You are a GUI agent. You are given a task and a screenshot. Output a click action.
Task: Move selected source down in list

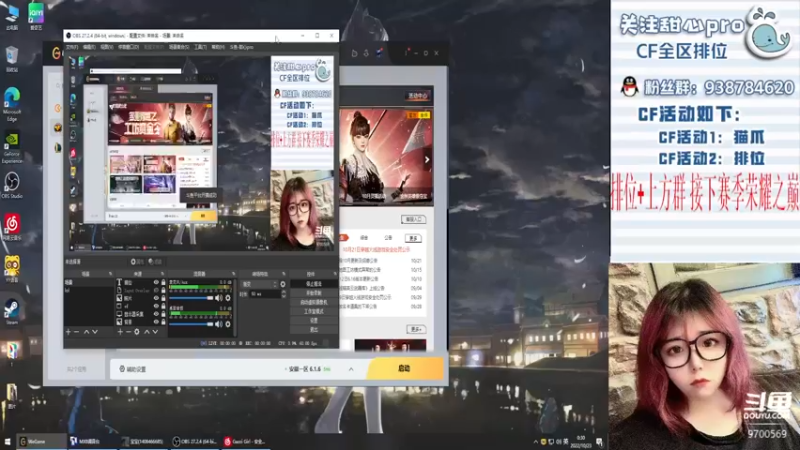(x=155, y=332)
